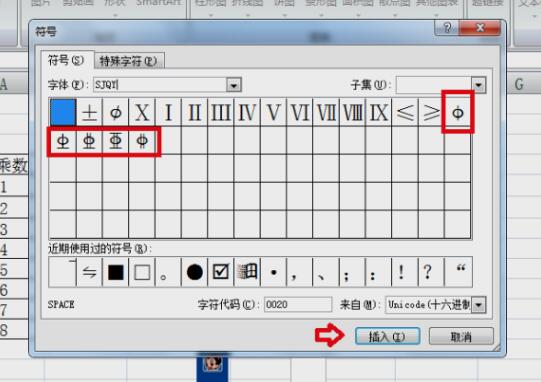Screen dimensions: 541x382
Task: Pick recent symbol colon
Action: [378, 272]
